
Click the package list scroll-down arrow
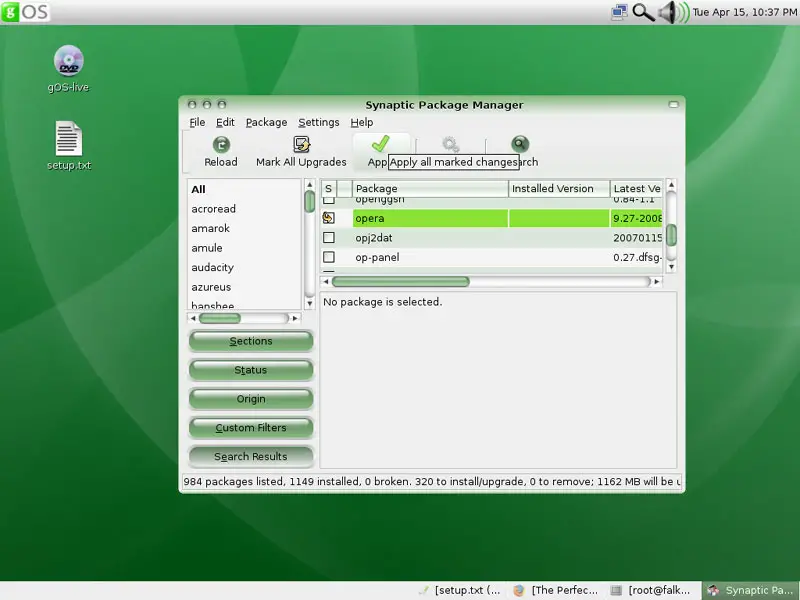click(671, 267)
